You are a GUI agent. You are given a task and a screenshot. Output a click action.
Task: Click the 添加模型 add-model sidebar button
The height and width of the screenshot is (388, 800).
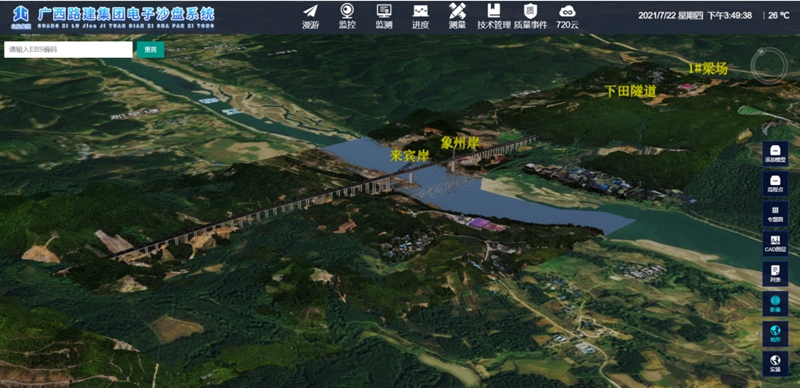(775, 154)
